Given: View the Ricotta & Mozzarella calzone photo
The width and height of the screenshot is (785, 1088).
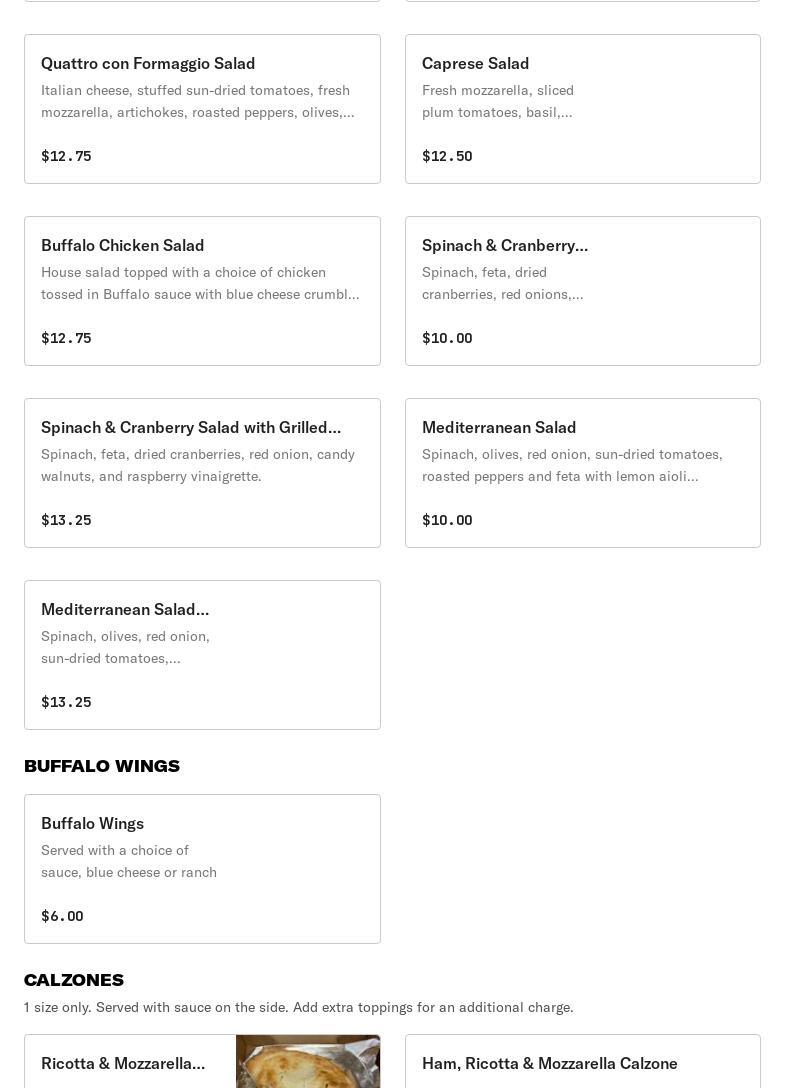Looking at the screenshot, I should point(307,1061).
